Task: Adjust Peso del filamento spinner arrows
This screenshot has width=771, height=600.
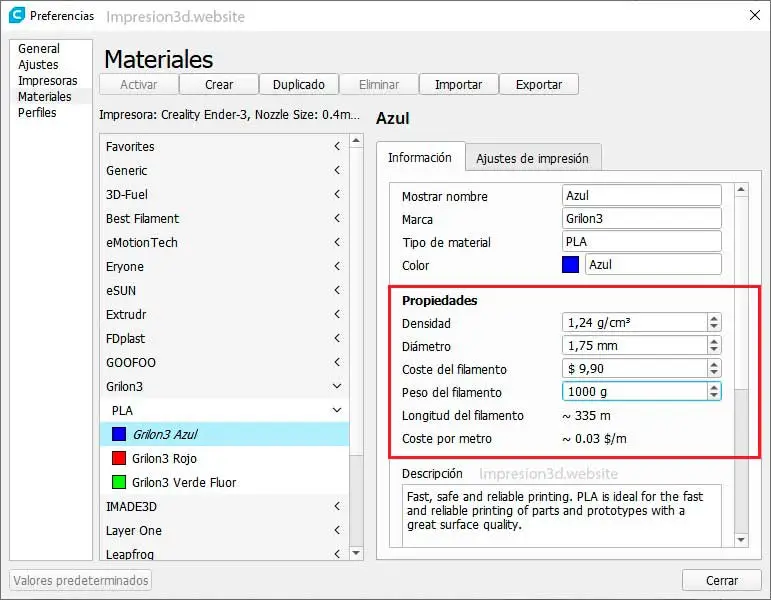Action: coord(714,392)
